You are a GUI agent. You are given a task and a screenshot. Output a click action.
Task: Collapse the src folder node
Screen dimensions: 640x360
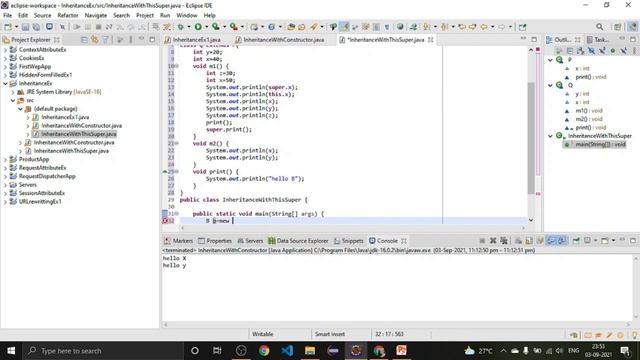13,100
